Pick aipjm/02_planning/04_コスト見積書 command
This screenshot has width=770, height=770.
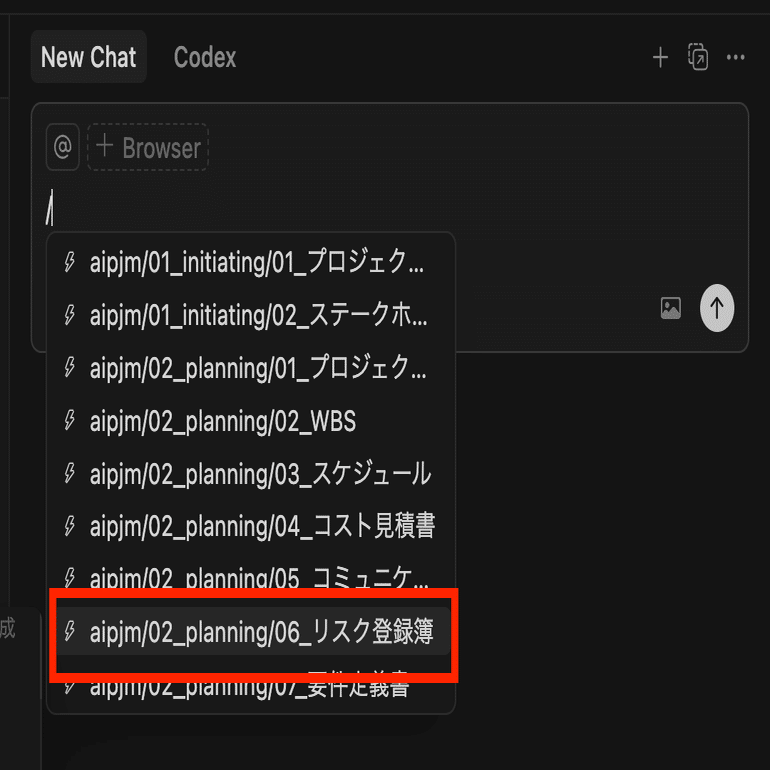point(250,526)
